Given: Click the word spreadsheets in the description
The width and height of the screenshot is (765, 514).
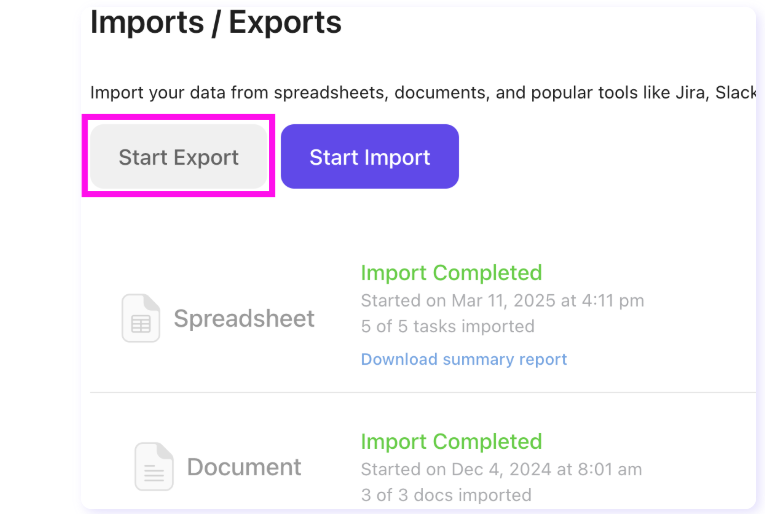Looking at the screenshot, I should (x=331, y=93).
